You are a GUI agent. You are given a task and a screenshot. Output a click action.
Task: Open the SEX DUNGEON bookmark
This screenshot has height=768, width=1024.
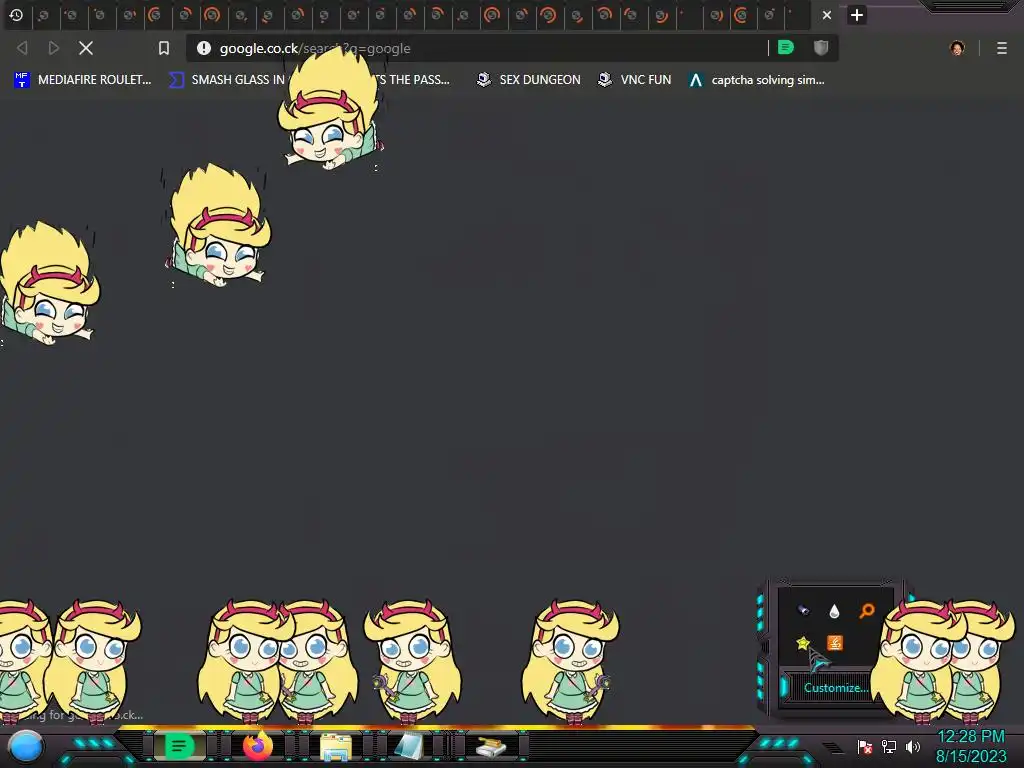pyautogui.click(x=529, y=80)
